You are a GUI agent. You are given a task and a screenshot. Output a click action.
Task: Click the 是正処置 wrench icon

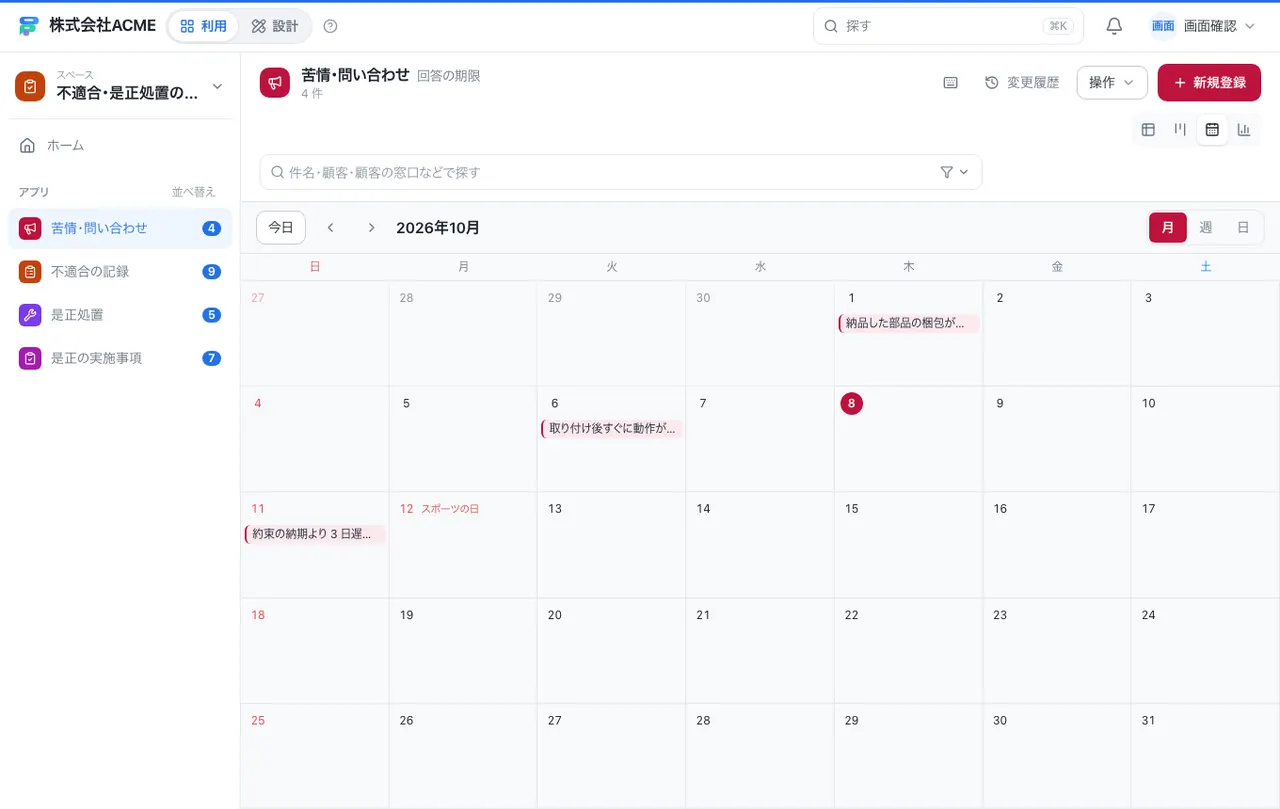tap(30, 315)
